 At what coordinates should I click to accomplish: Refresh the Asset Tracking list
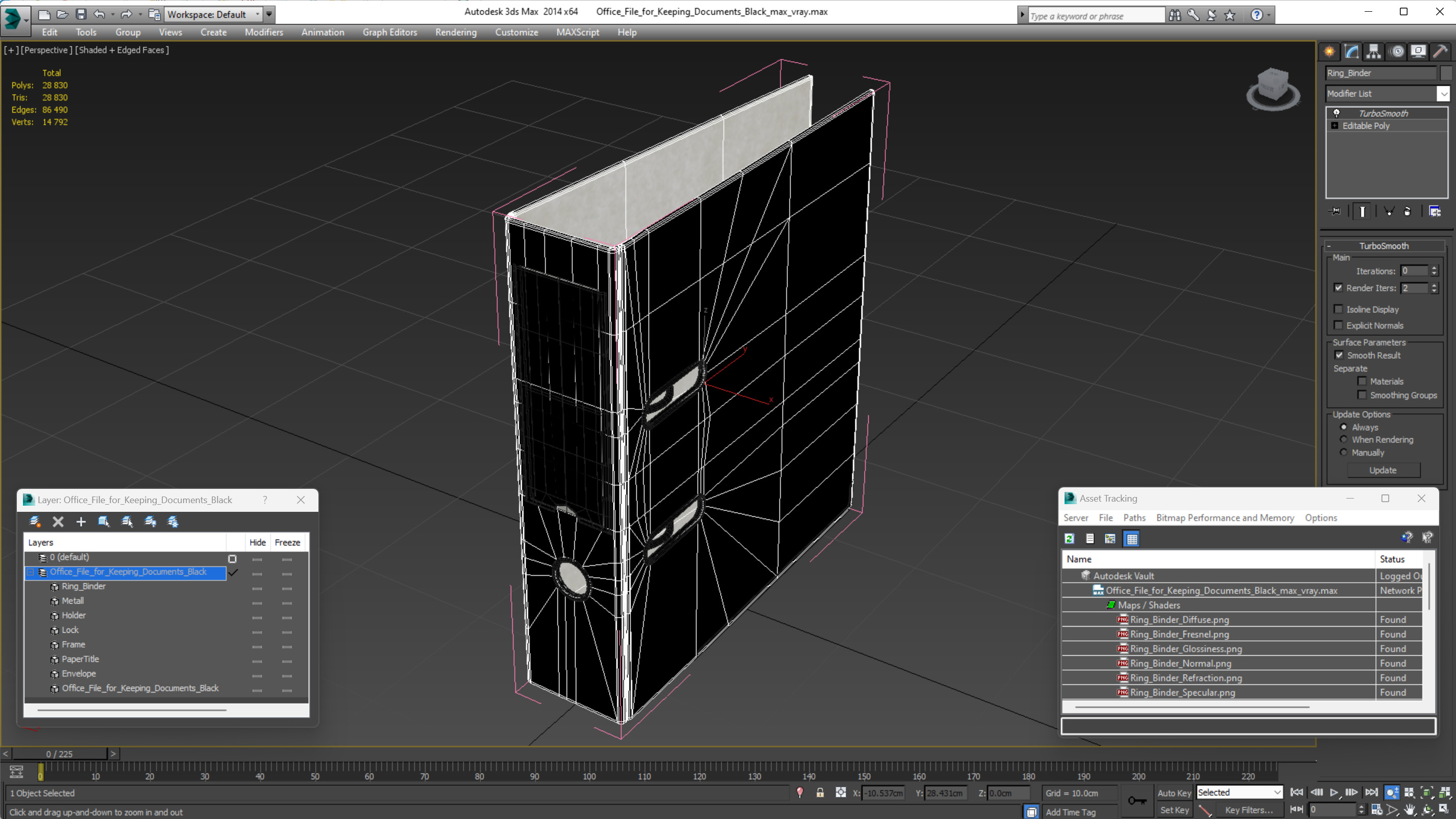(1069, 539)
